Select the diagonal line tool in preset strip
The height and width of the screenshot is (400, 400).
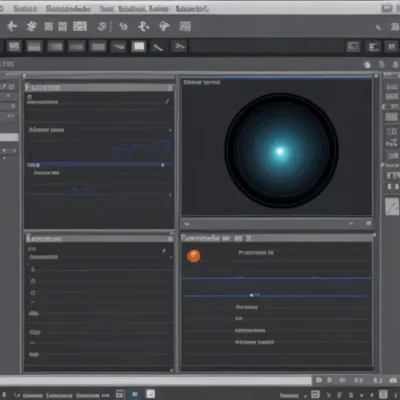tap(158, 47)
